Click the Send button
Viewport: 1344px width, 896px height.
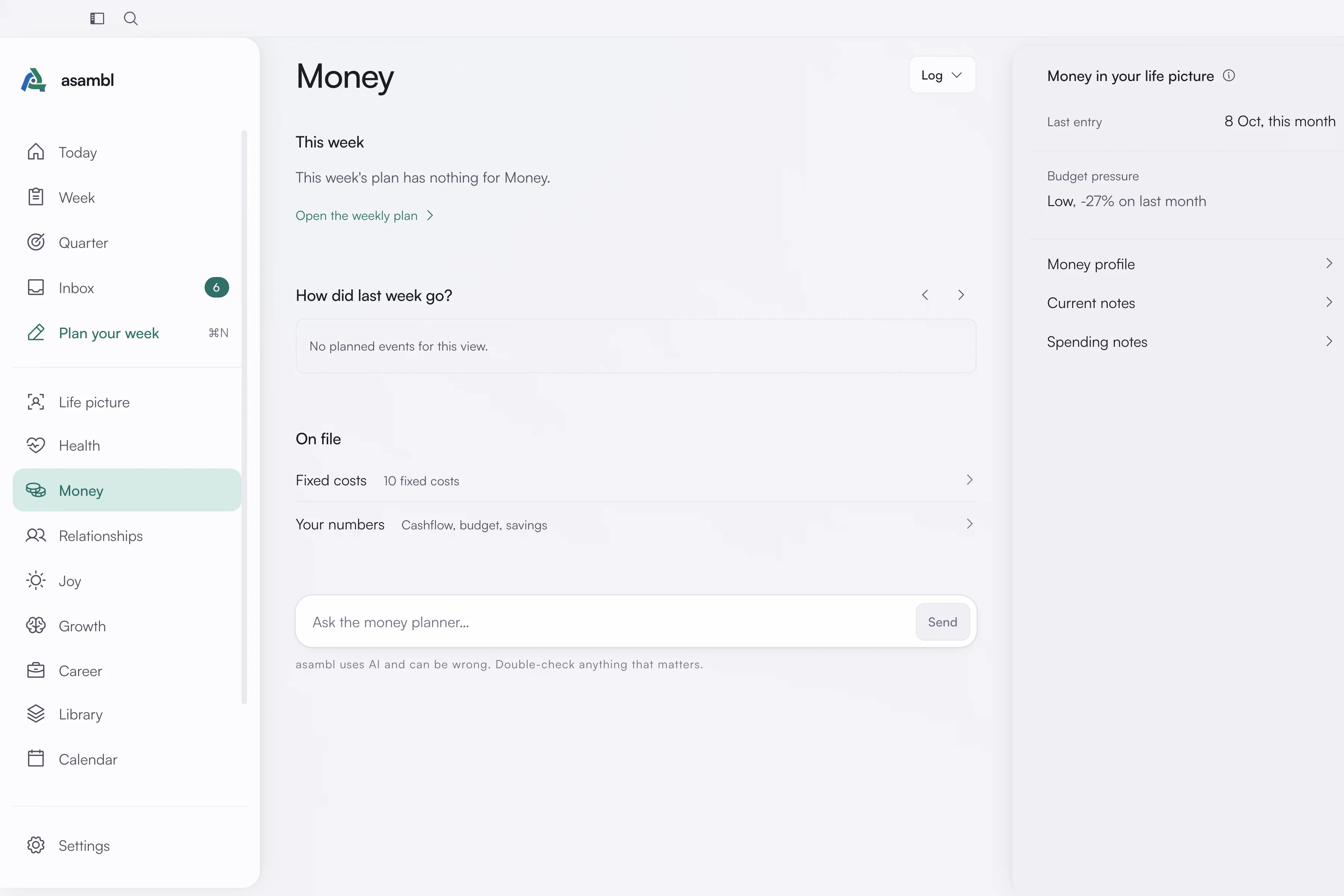coord(942,622)
